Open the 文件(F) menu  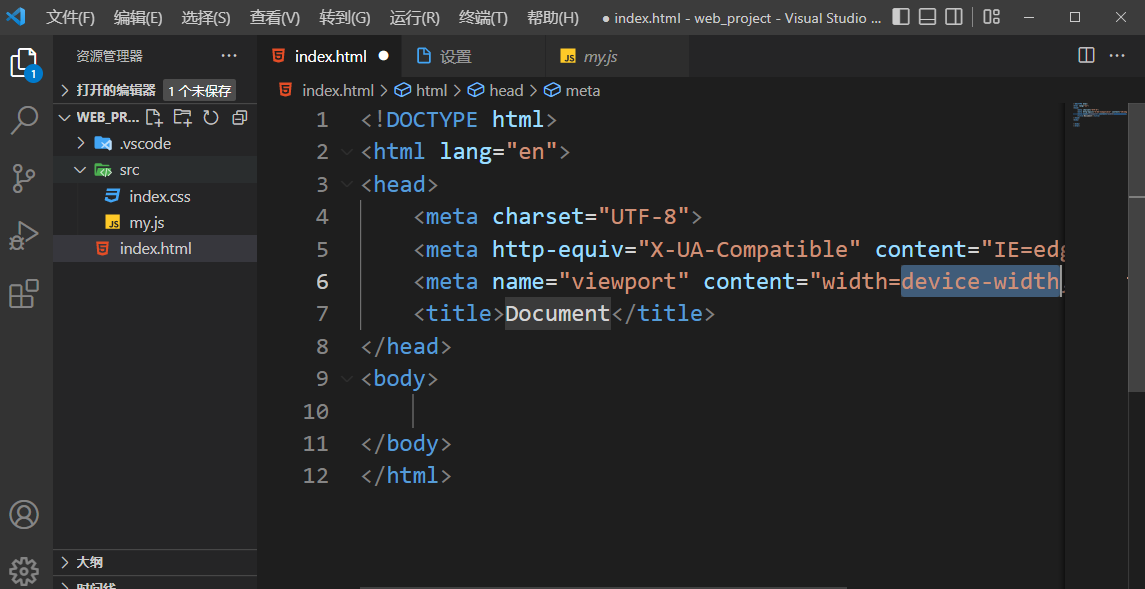click(x=71, y=18)
